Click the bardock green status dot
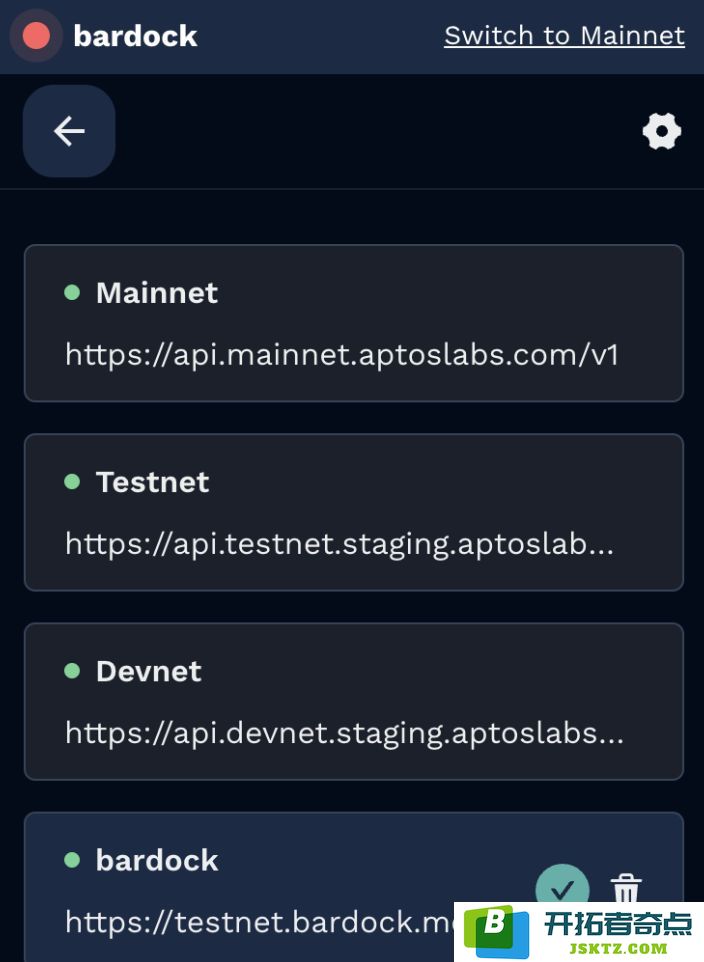 point(72,860)
